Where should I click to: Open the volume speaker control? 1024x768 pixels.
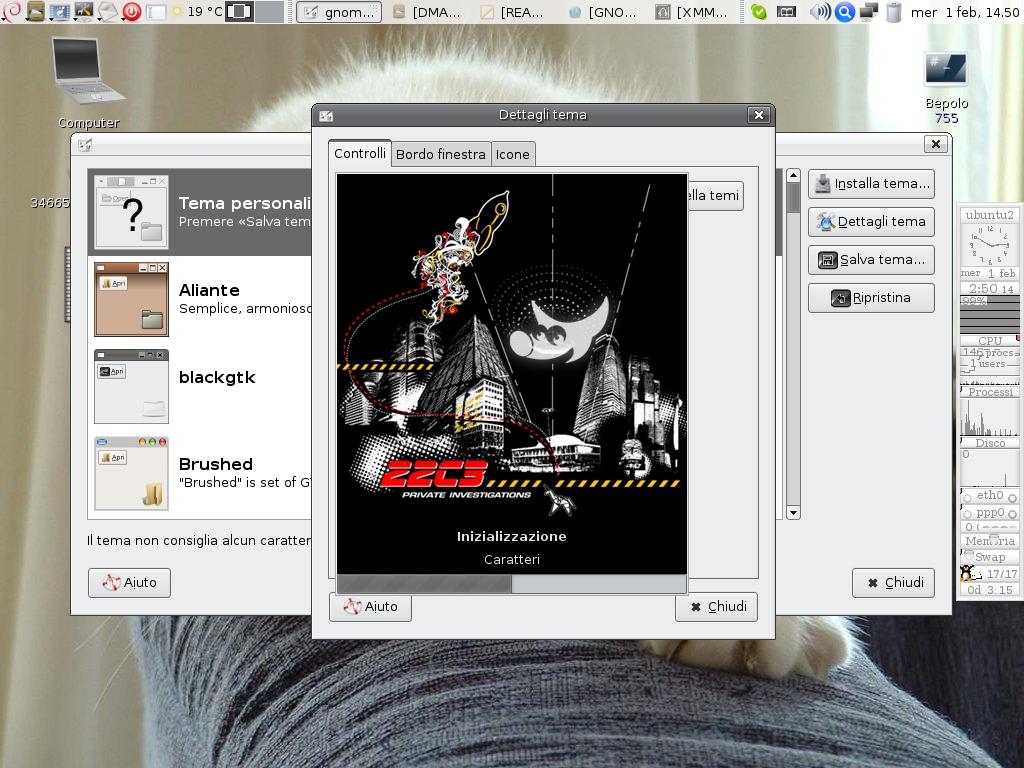(819, 11)
